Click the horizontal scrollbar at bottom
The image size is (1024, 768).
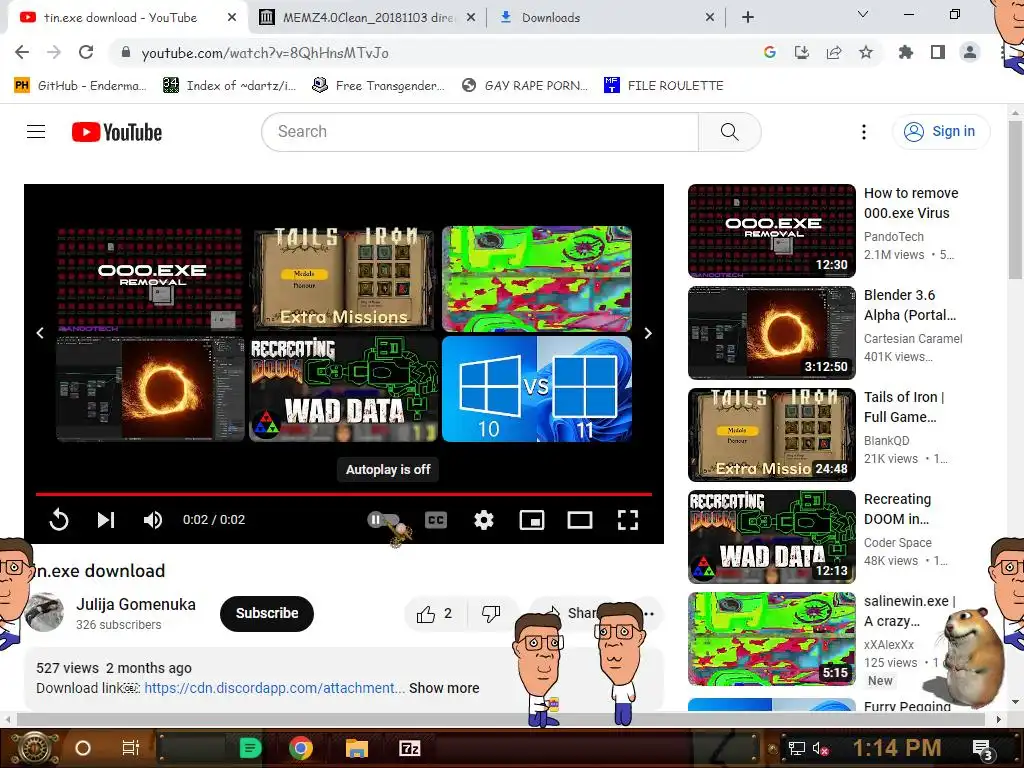click(x=502, y=719)
